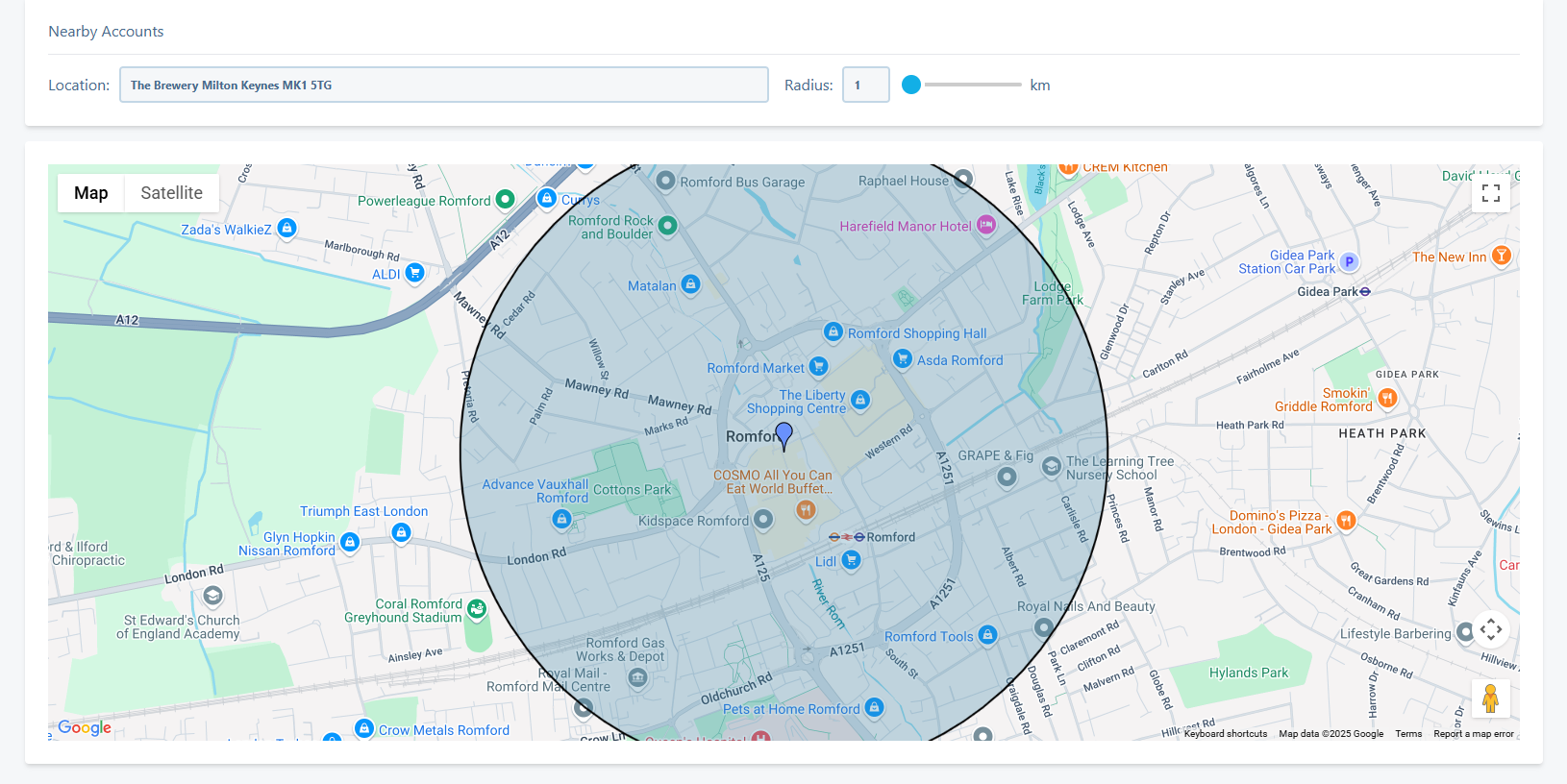Click the Hylands Park label
The height and width of the screenshot is (784, 1567).
click(1249, 673)
